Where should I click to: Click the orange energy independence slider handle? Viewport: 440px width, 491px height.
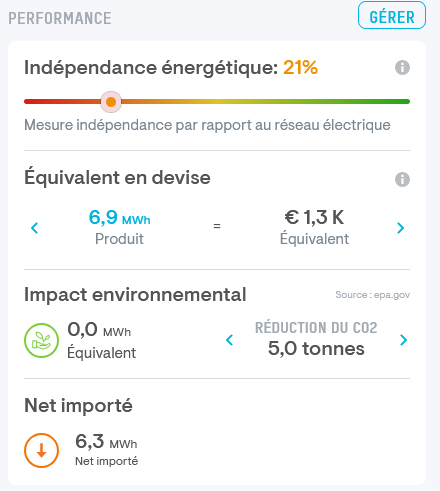tap(111, 102)
